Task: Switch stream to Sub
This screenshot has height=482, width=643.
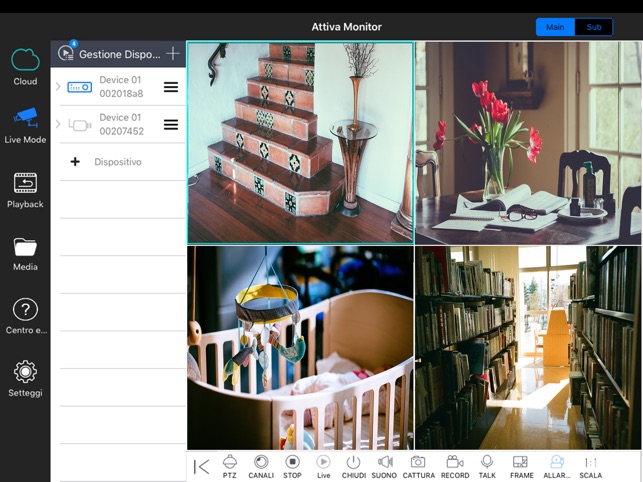Action: pyautogui.click(x=594, y=27)
